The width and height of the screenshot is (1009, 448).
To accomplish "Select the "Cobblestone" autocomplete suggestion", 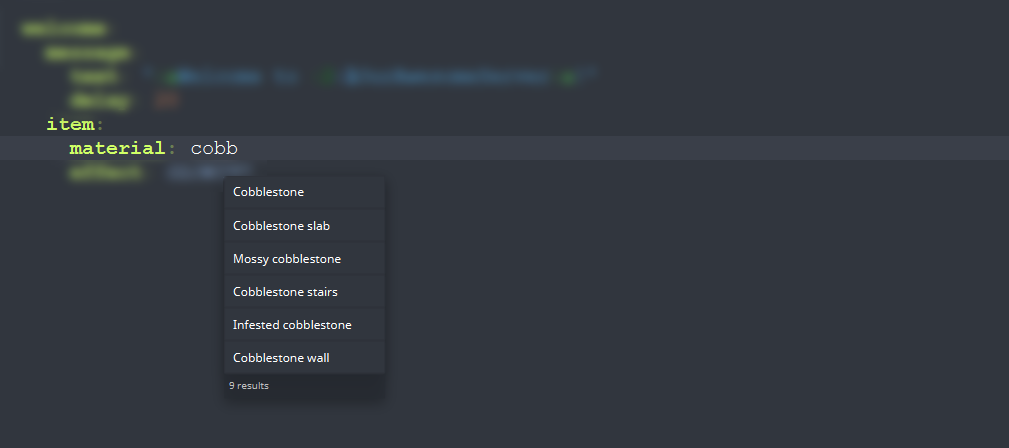I will click(x=304, y=192).
